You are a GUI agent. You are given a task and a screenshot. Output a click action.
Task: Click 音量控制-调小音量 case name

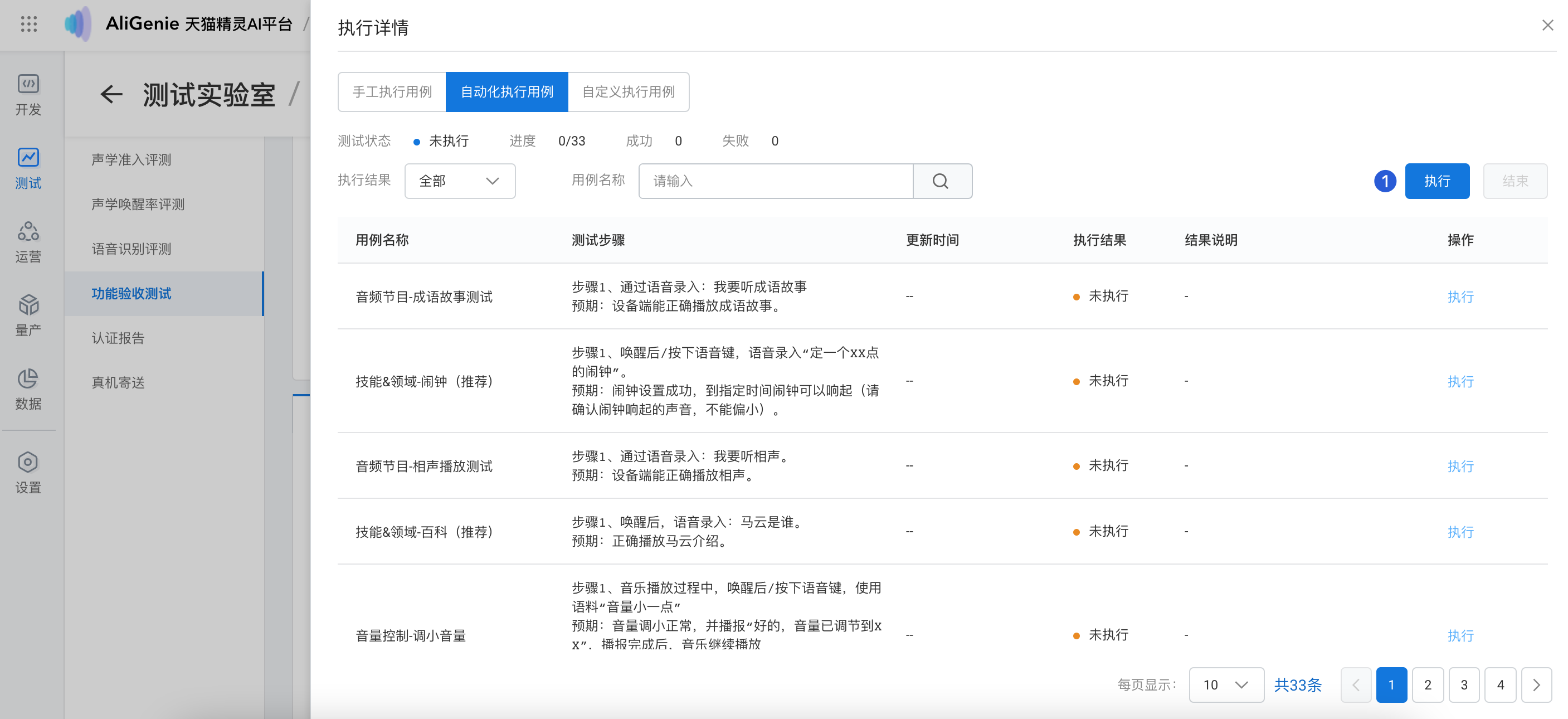coord(411,635)
